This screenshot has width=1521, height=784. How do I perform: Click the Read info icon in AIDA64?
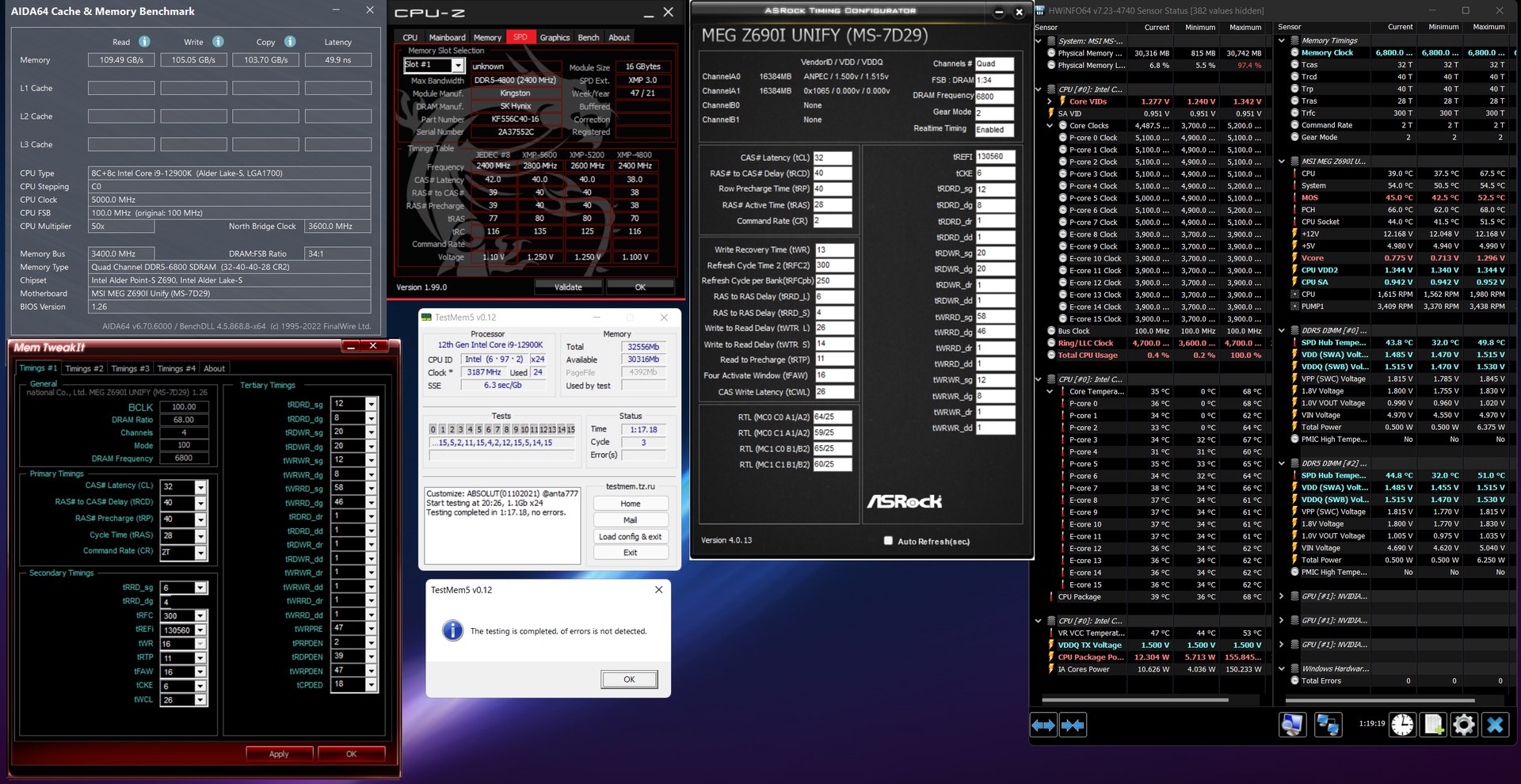[x=144, y=41]
